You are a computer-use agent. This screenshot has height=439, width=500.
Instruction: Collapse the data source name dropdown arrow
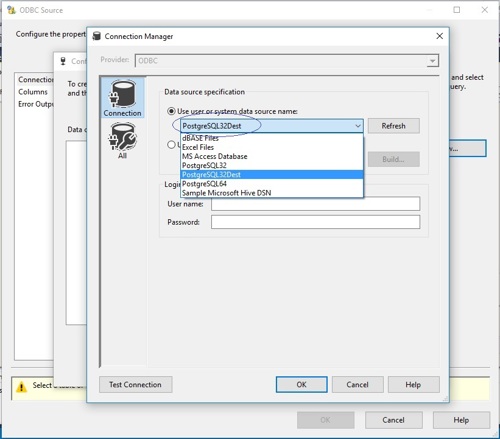click(x=358, y=126)
